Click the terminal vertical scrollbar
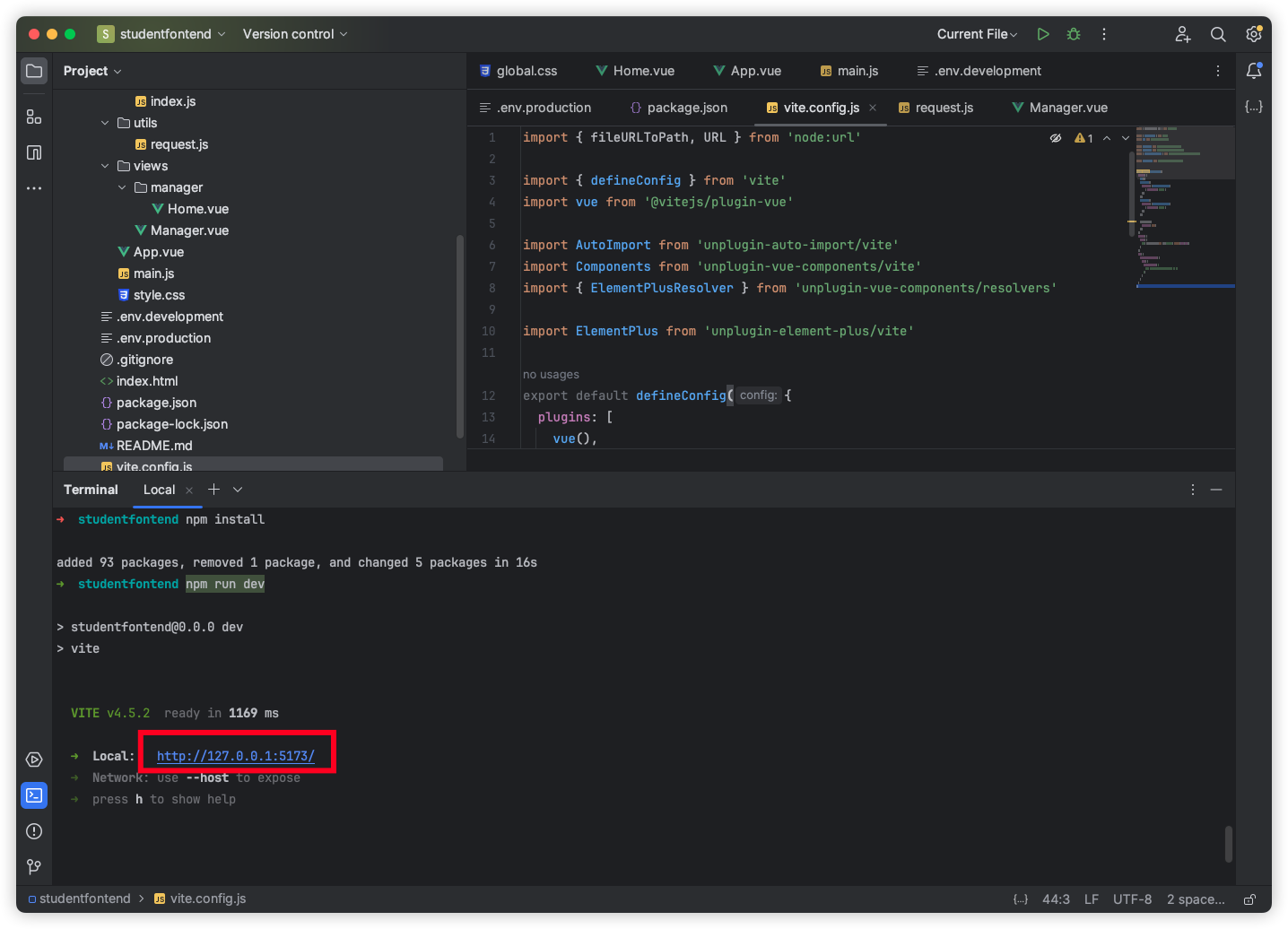Viewport: 1288px width, 929px height. tap(1228, 843)
